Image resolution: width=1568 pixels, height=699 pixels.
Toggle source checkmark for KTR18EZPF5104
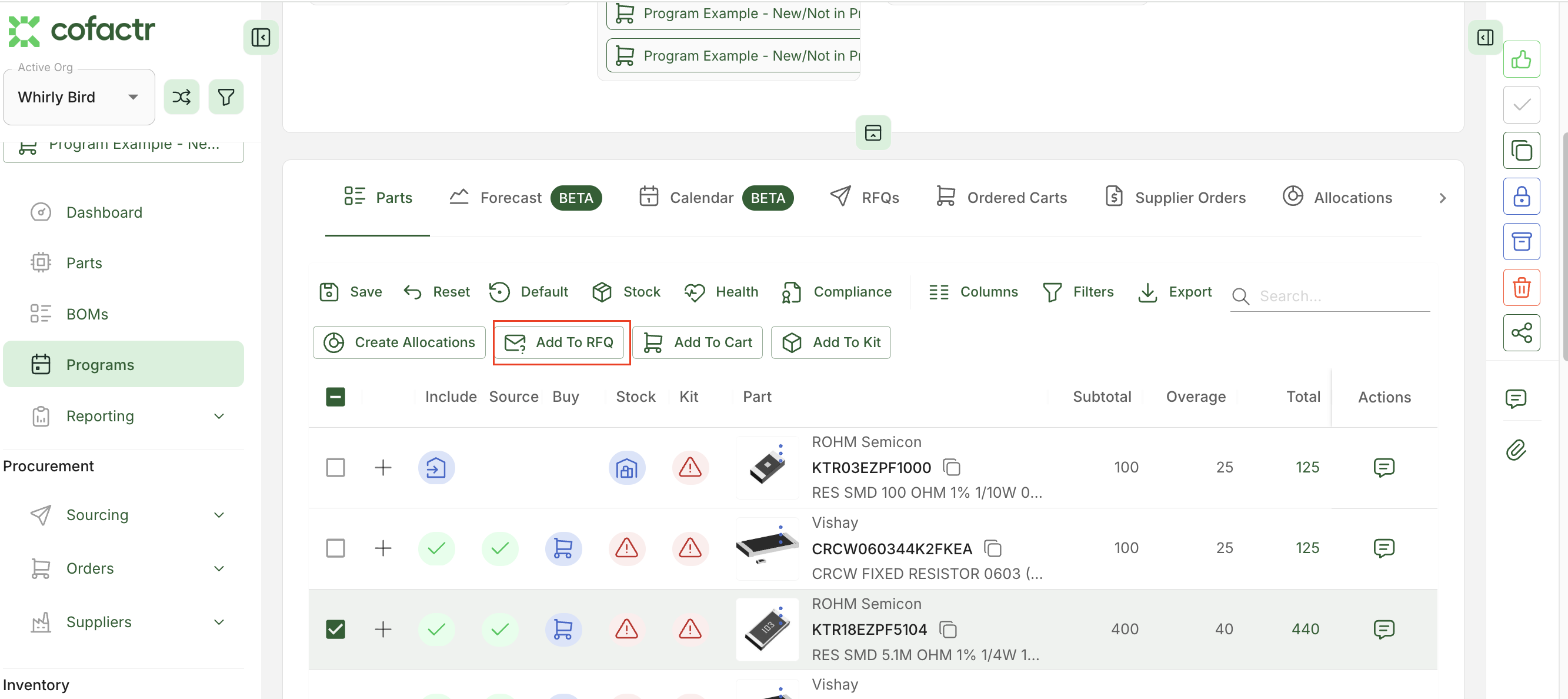(500, 630)
